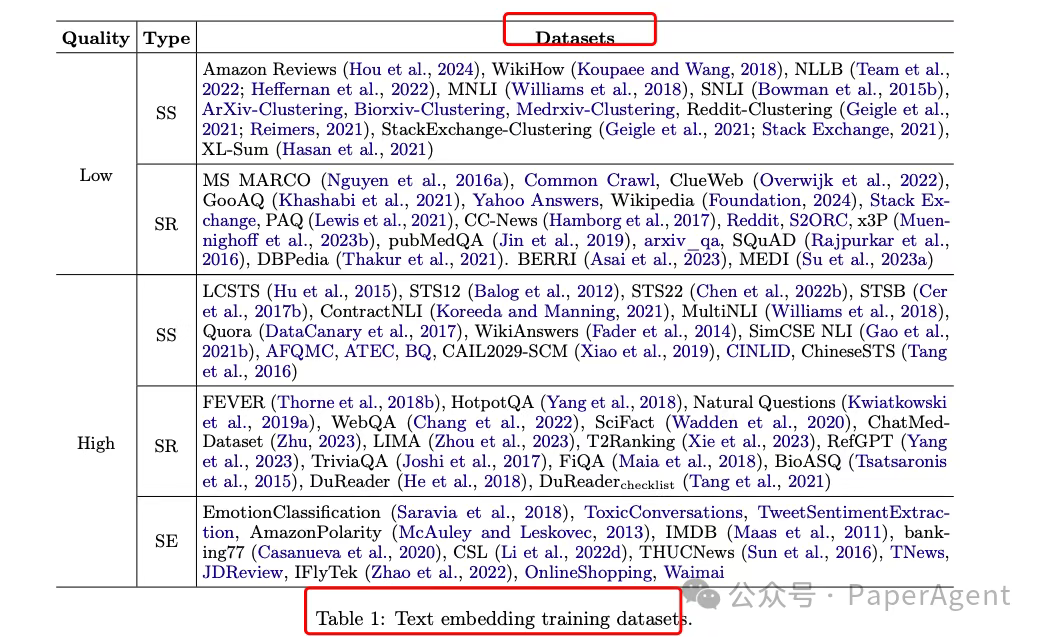This screenshot has height=637, width=1044.
Task: Open the Saravia et al., 2018 citation
Action: 480,513
